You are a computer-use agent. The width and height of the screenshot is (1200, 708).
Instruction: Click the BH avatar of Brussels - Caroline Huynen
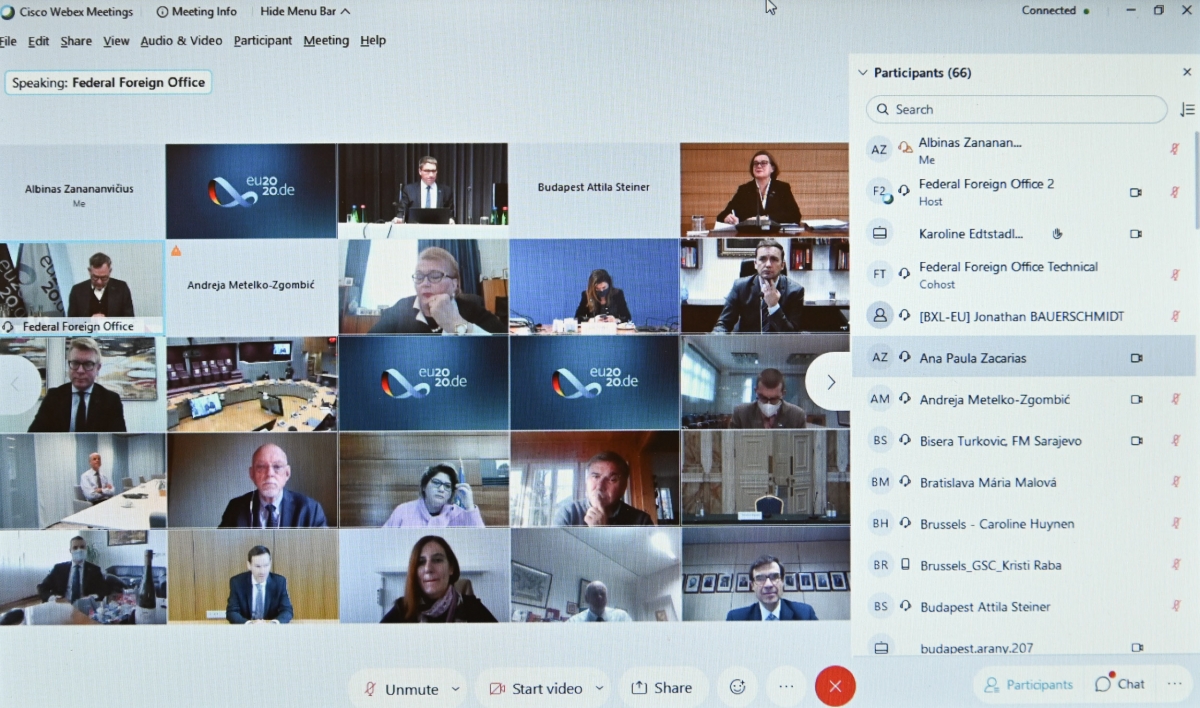coord(879,523)
